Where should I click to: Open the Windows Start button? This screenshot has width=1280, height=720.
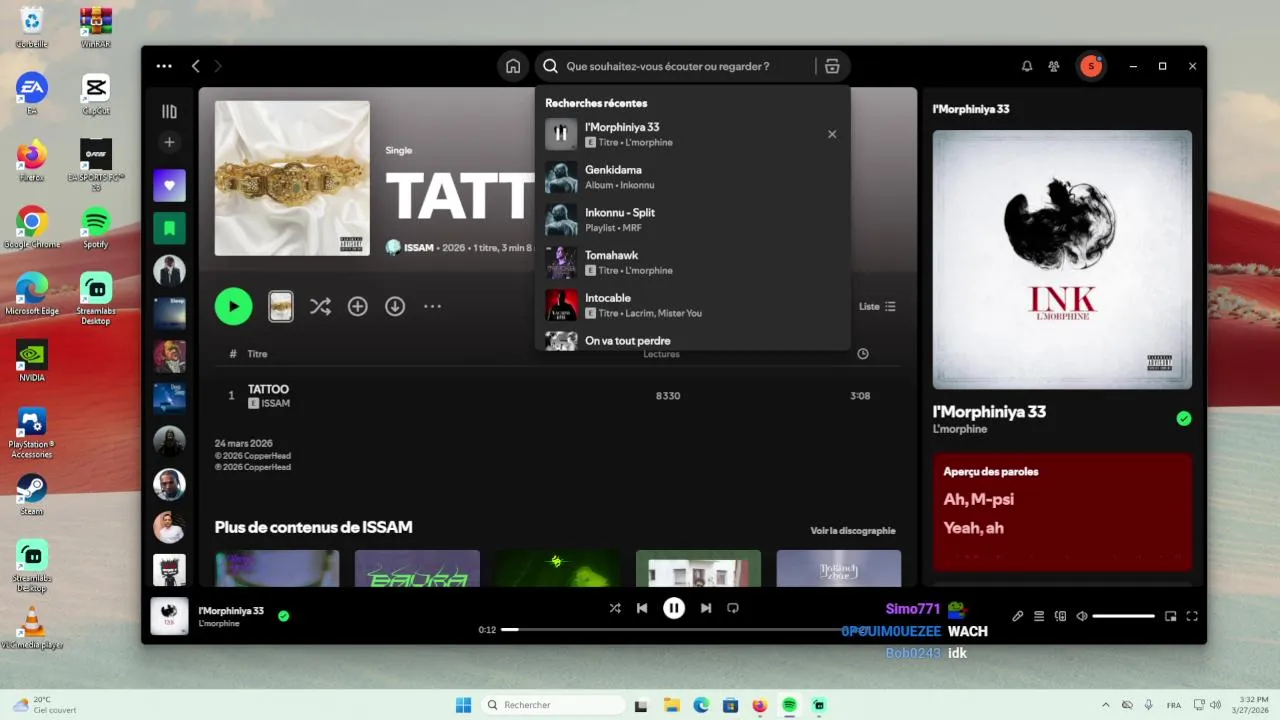pos(463,705)
